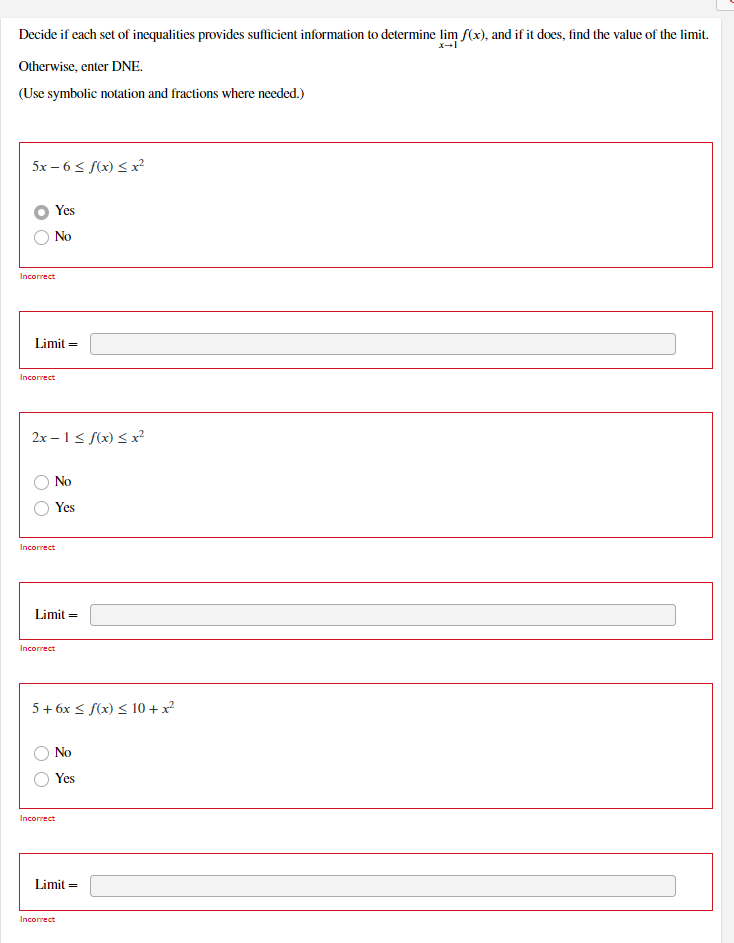Click the third Limit answer field
The image size is (734, 943).
coord(382,884)
